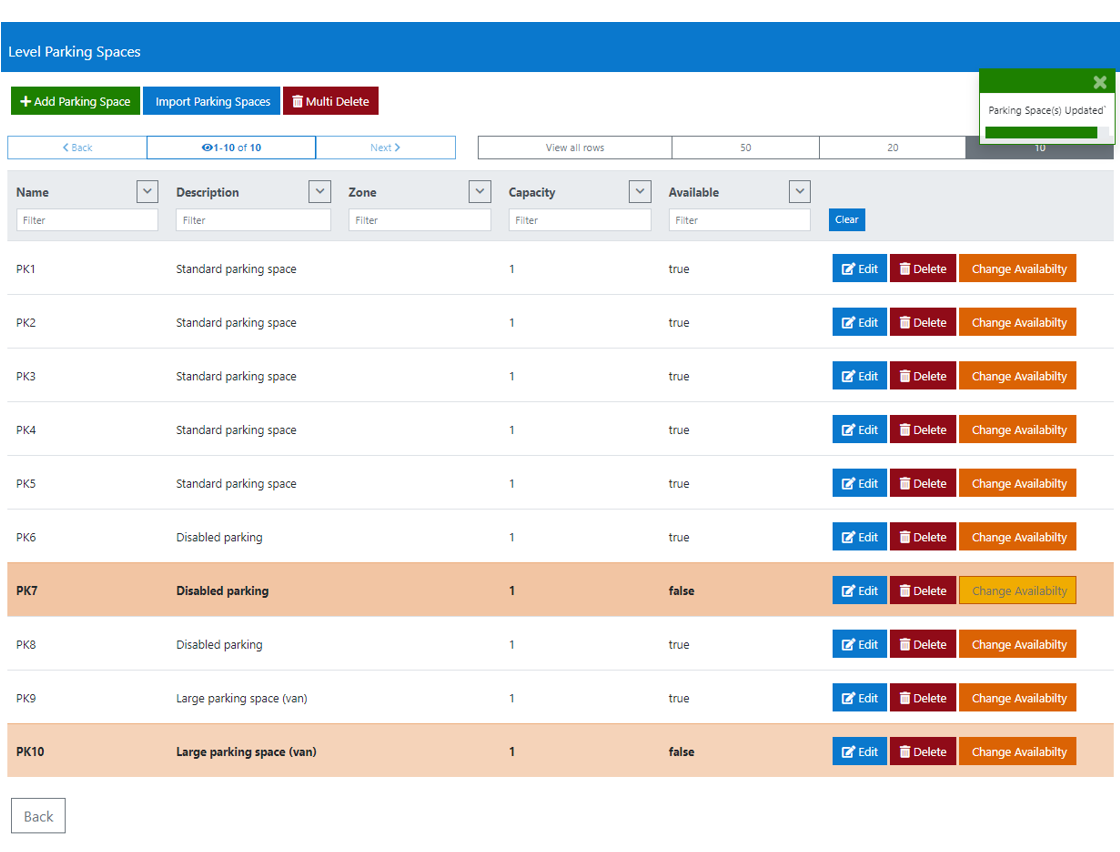The height and width of the screenshot is (852, 1120).
Task: Delete the PK10 large parking space
Action: (x=923, y=751)
